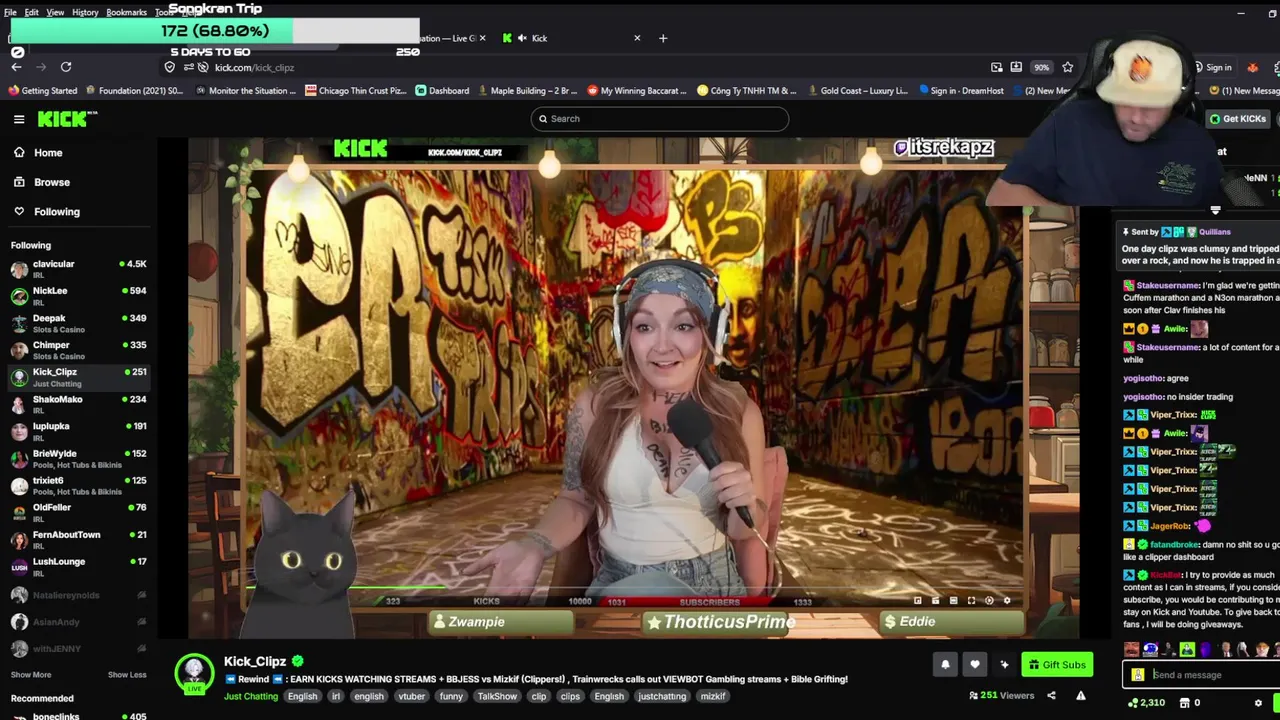Open clavicular channel in following list
Viewport: 1280px width, 720px height.
(x=78, y=269)
